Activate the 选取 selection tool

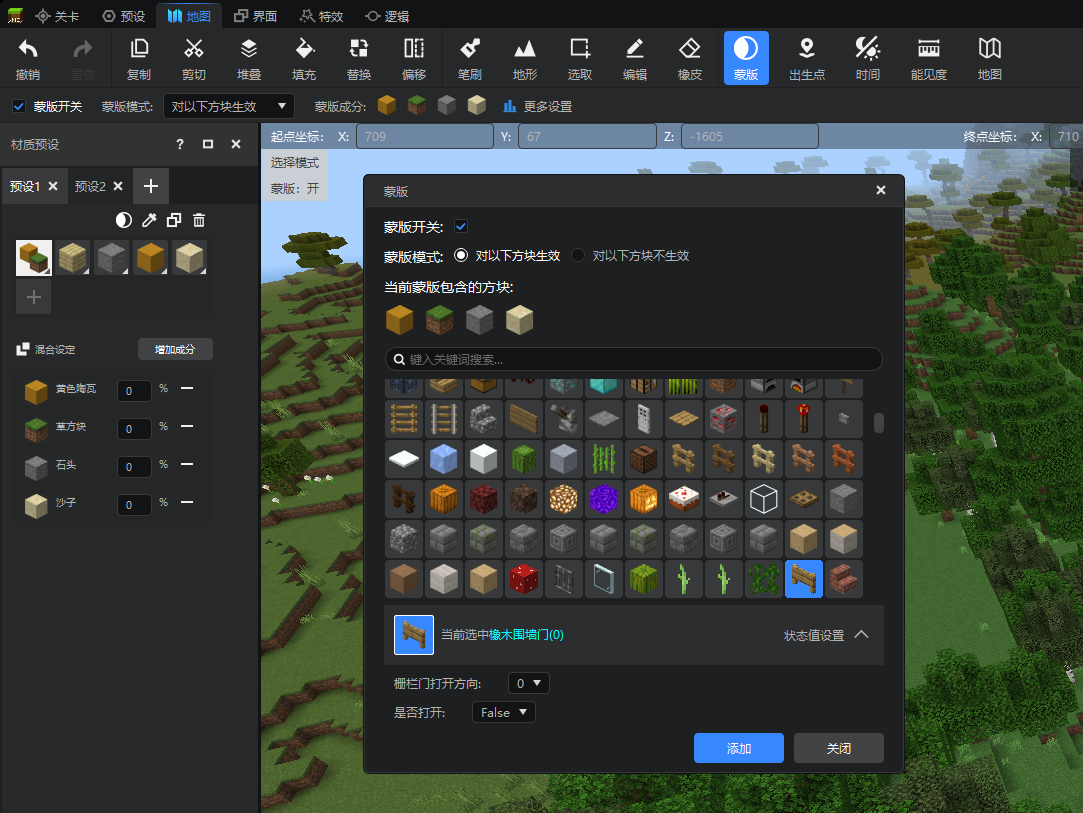[x=579, y=58]
